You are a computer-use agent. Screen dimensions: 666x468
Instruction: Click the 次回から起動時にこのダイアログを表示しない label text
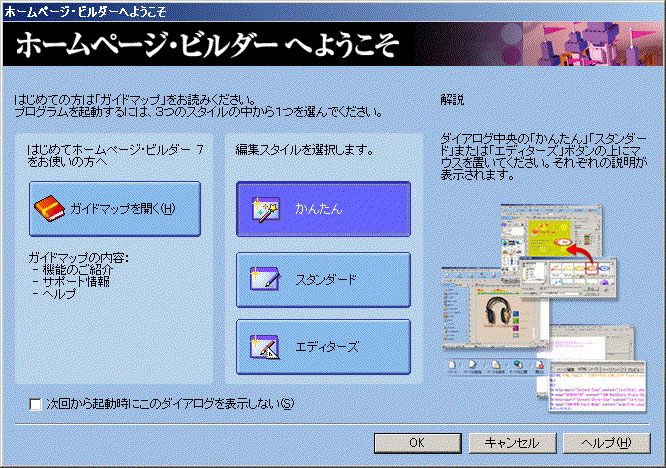click(x=170, y=404)
